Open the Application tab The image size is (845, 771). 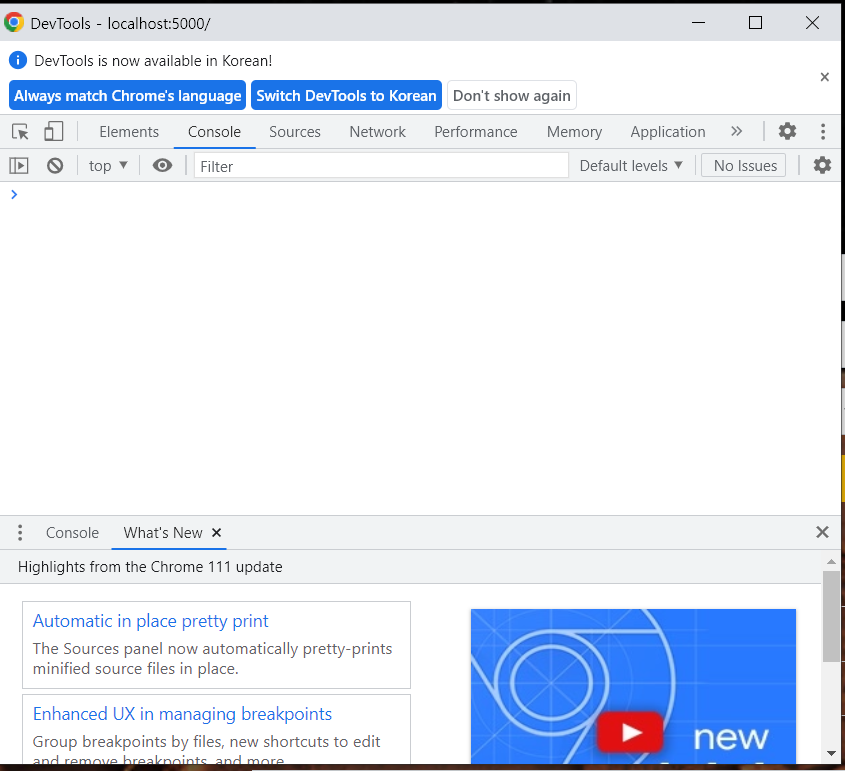click(668, 132)
